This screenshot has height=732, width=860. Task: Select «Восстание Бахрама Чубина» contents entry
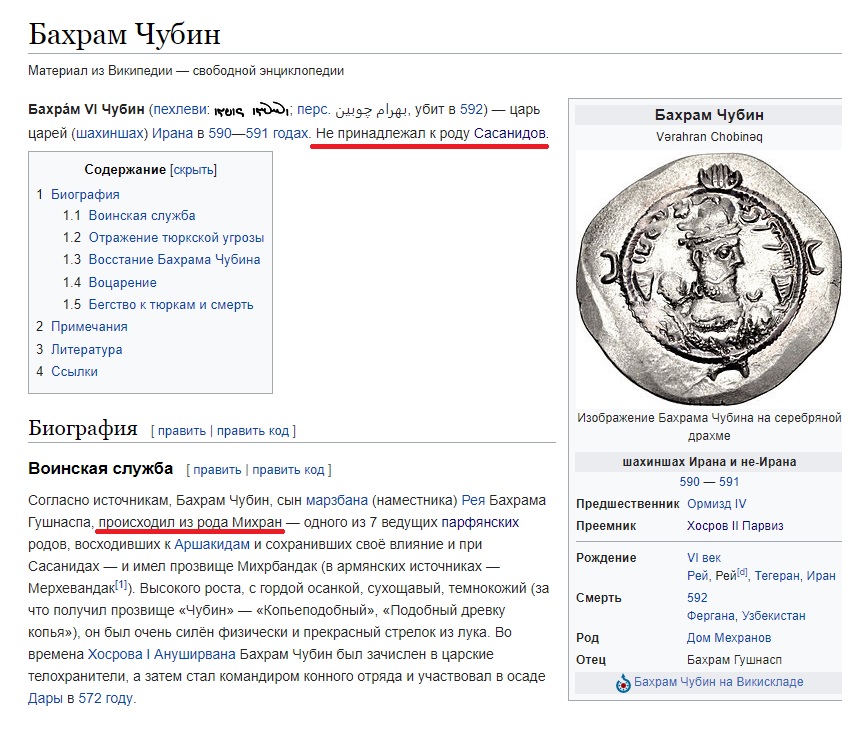point(174,260)
